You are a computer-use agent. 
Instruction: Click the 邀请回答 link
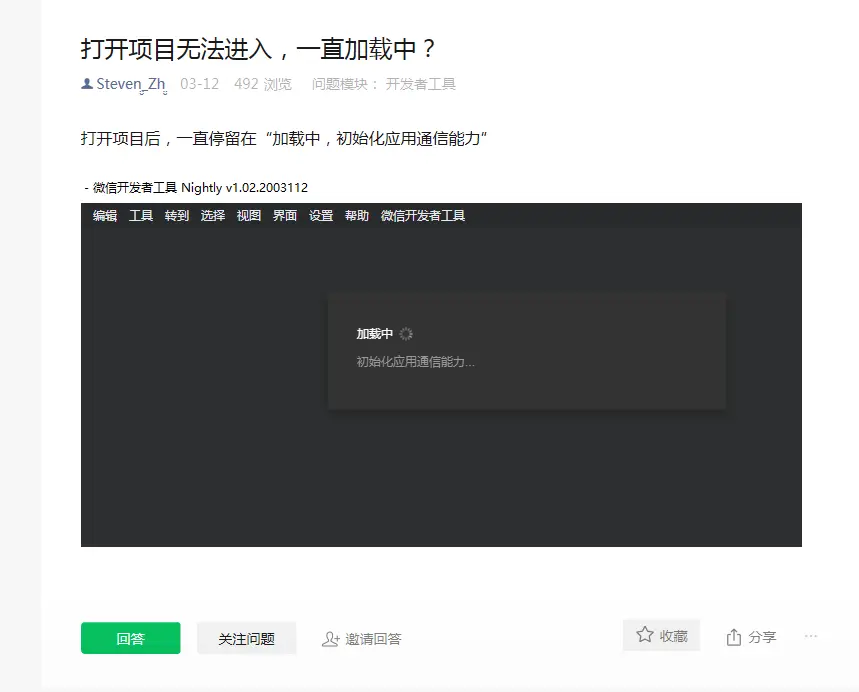click(362, 639)
